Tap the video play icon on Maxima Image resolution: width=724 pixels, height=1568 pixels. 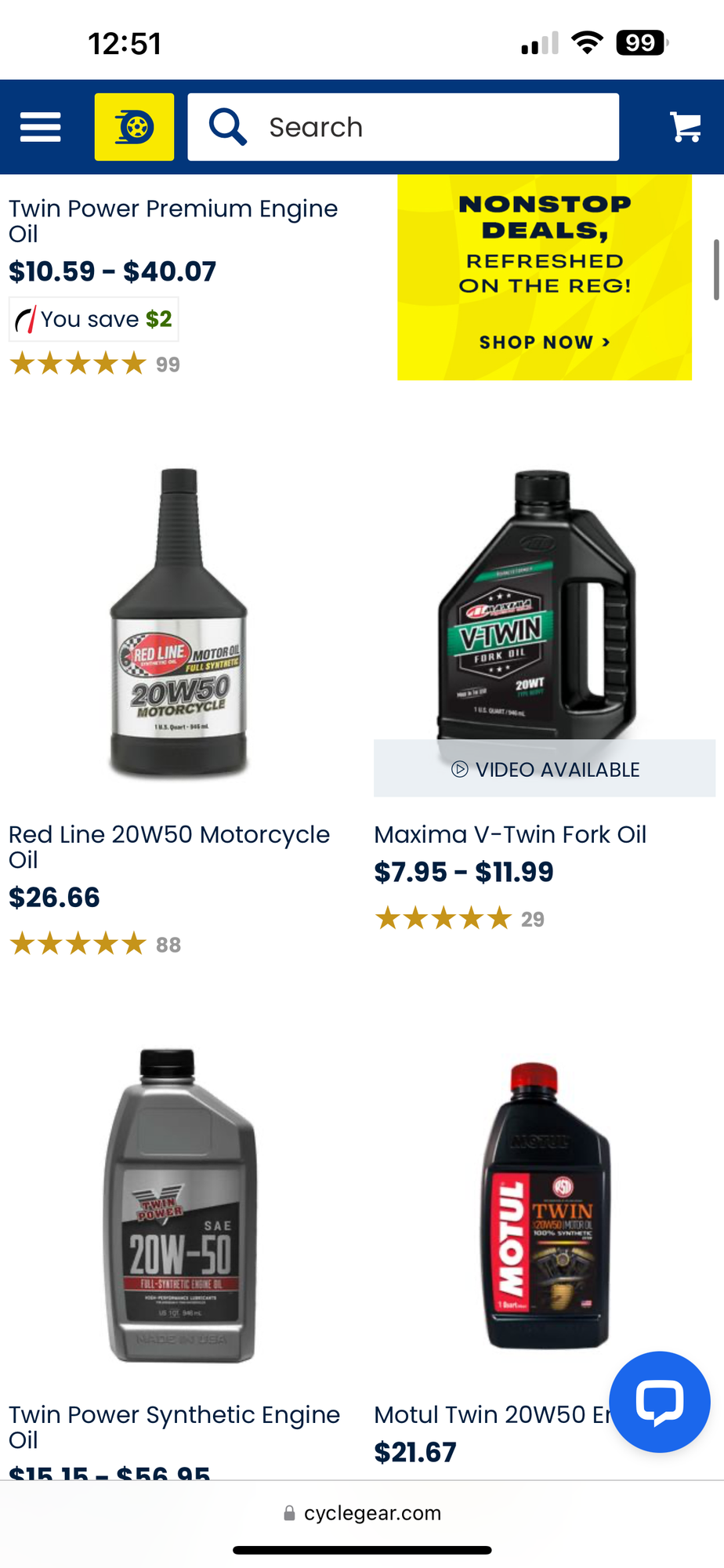click(x=460, y=769)
